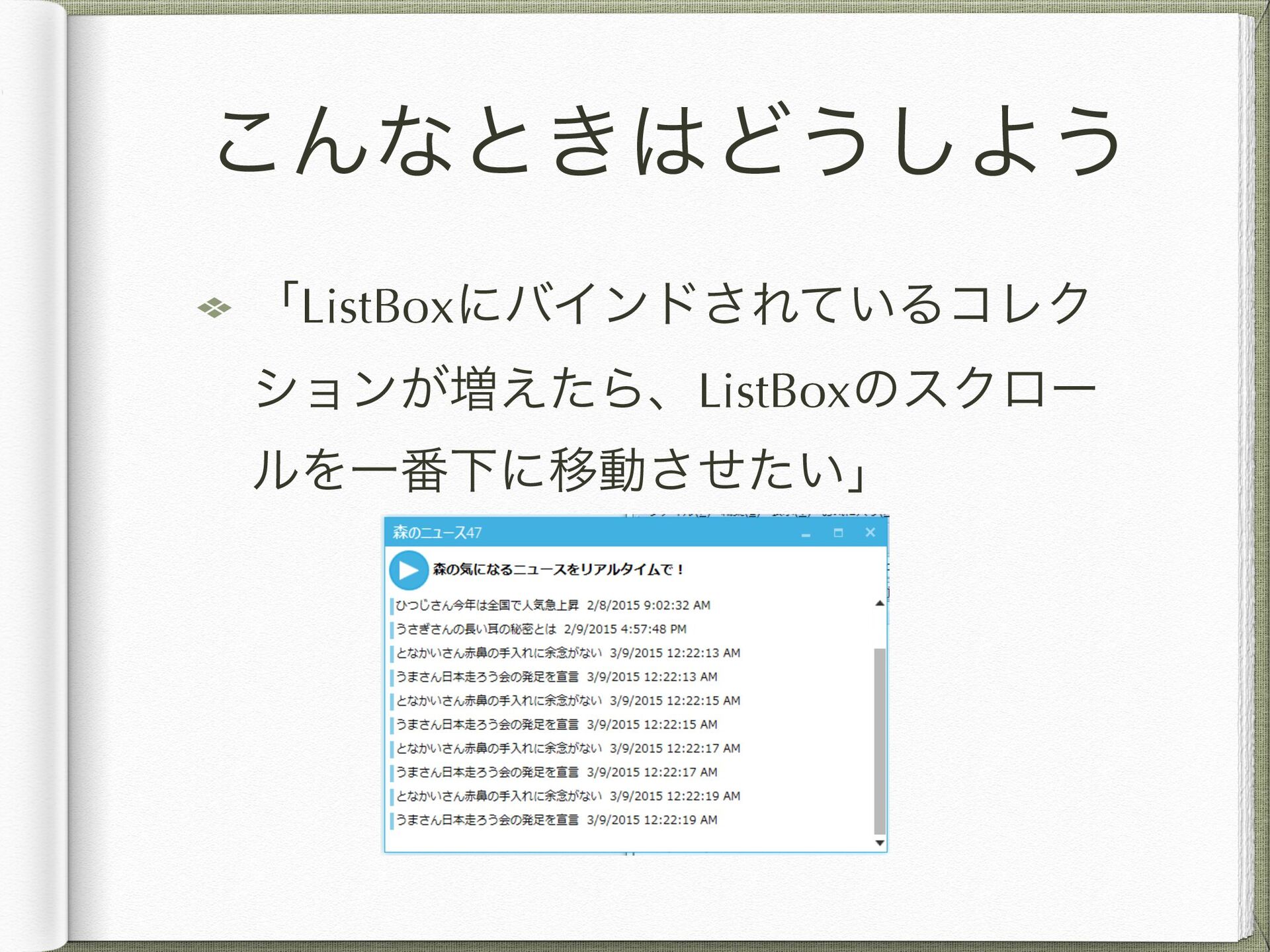Click the 森の気になるニュースをリアルタイムで！ heading
This screenshot has width=1270, height=952.
point(559,569)
